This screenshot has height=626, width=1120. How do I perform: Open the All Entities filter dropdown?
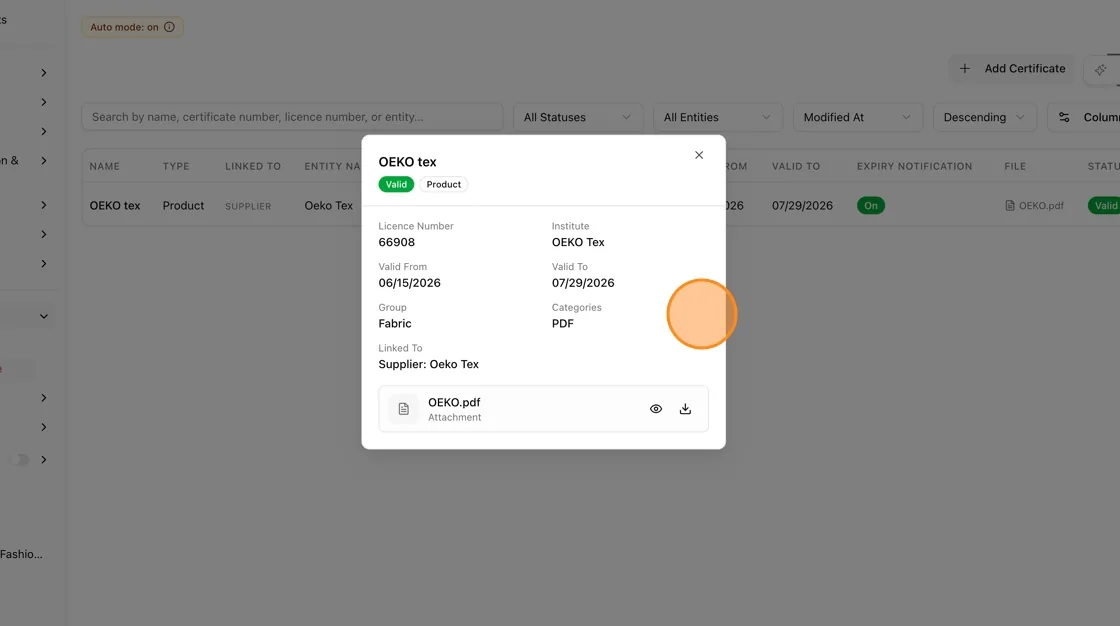coord(717,117)
